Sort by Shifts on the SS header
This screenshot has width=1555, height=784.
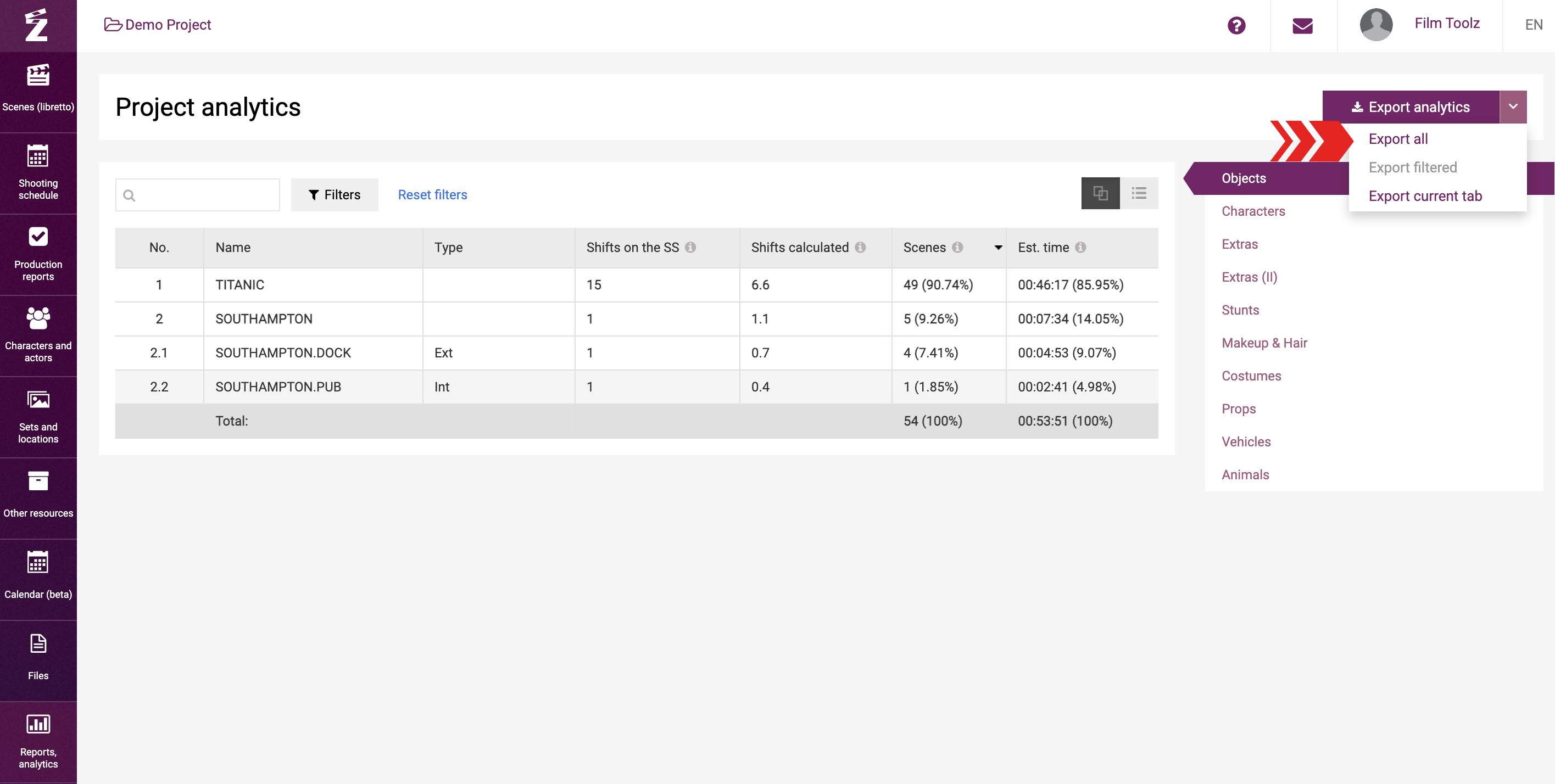pos(633,248)
